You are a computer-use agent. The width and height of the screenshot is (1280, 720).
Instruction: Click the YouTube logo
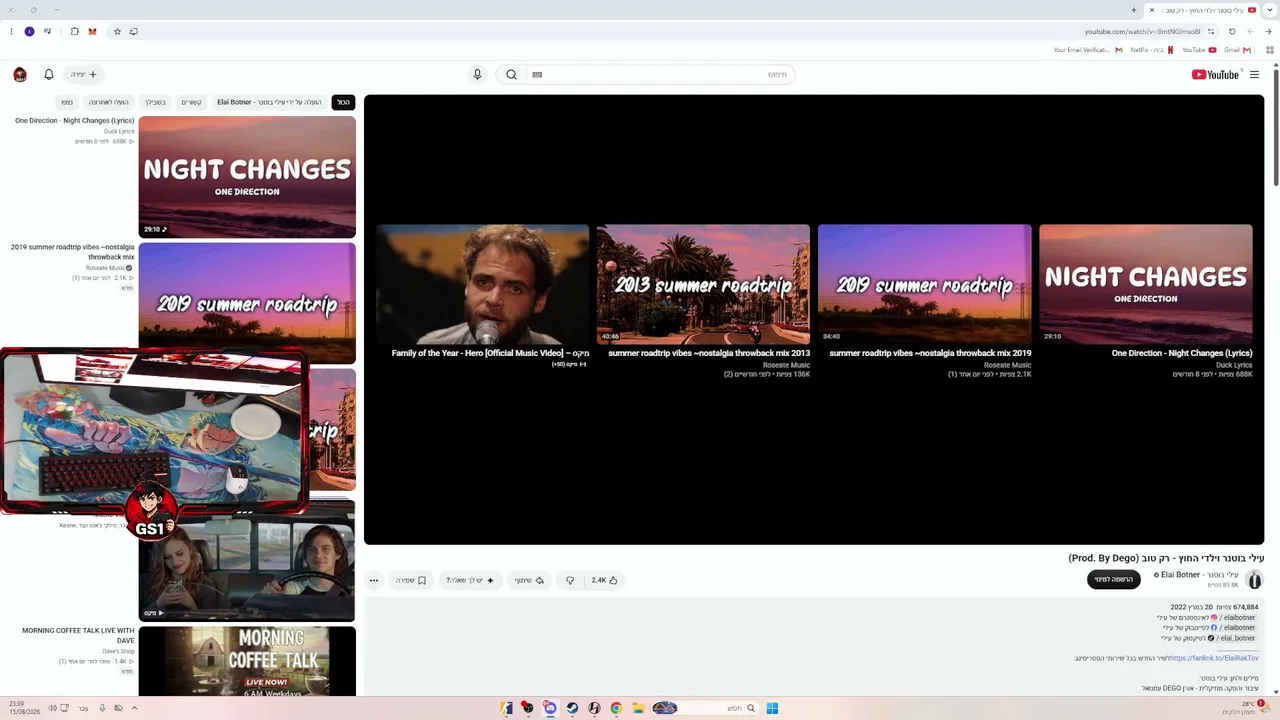1215,74
